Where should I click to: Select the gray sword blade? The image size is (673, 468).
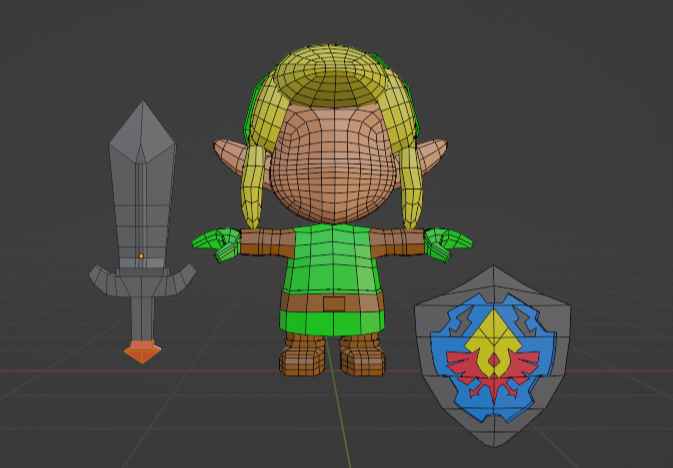pyautogui.click(x=142, y=185)
